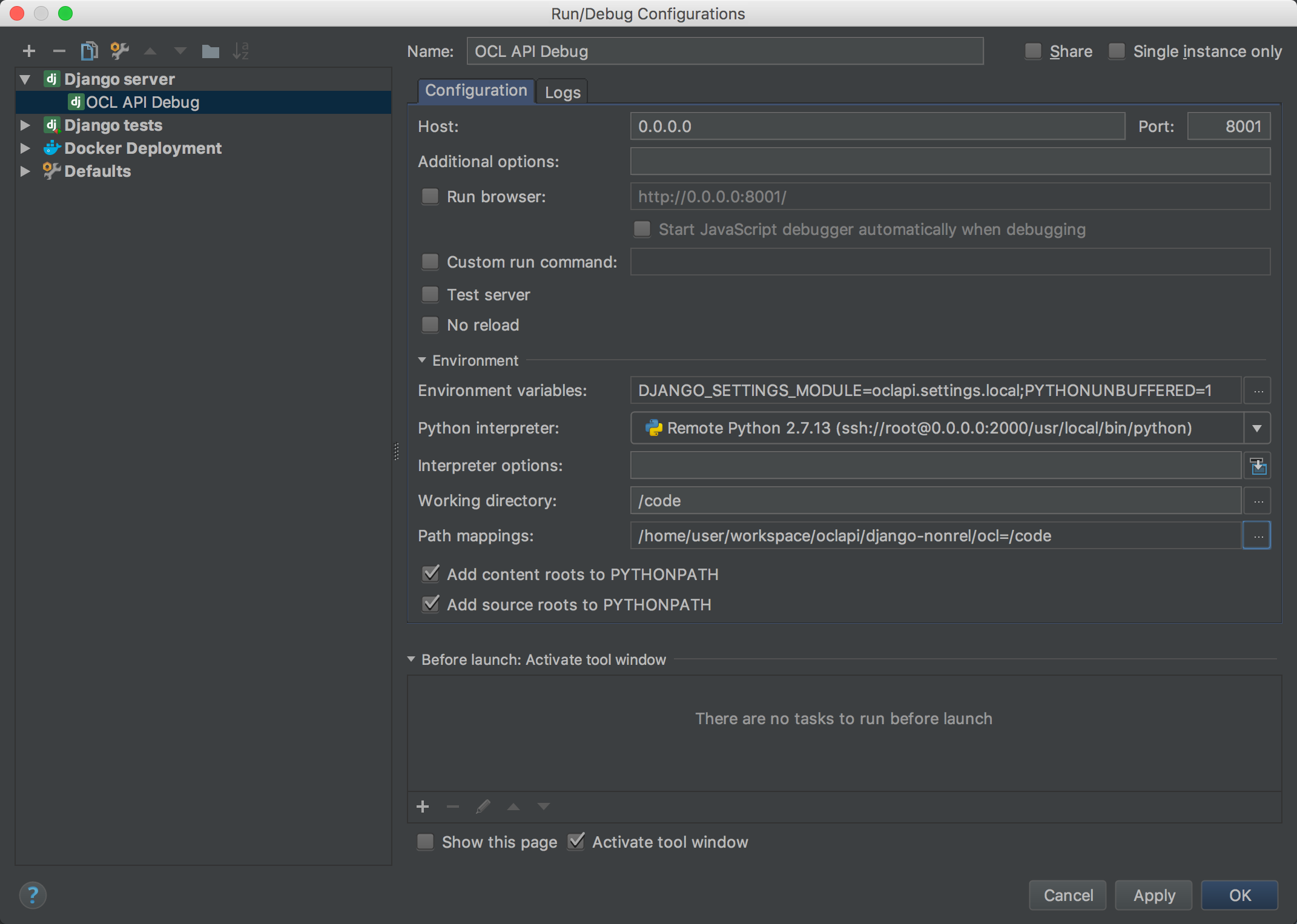Click the help question mark icon
This screenshot has height=924, width=1297.
[x=33, y=895]
